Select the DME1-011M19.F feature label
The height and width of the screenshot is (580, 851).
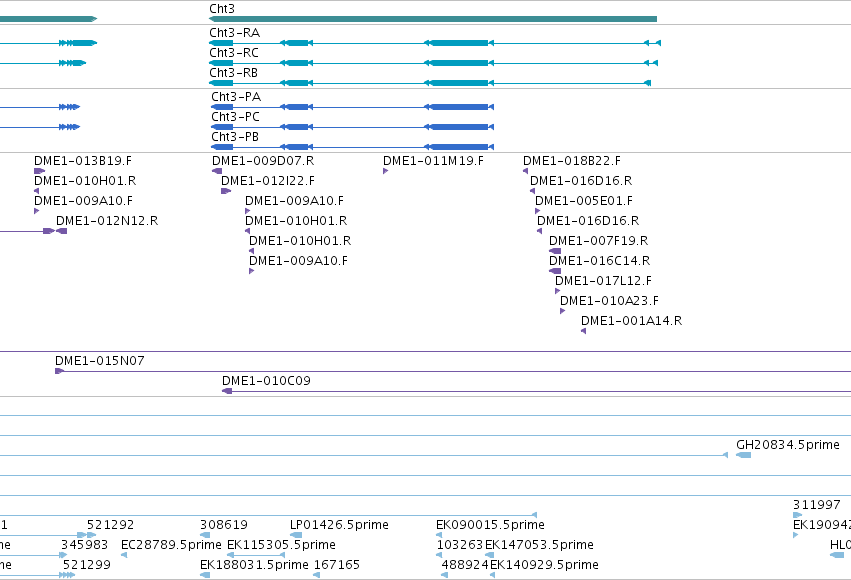tap(433, 161)
